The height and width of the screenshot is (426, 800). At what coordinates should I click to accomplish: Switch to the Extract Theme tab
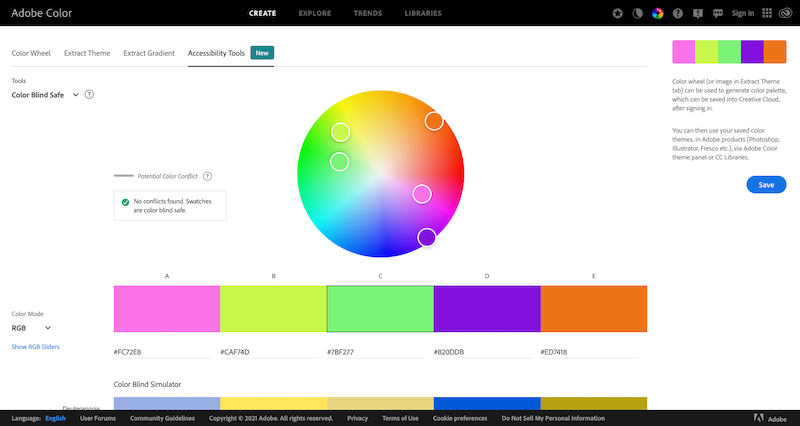pos(87,53)
